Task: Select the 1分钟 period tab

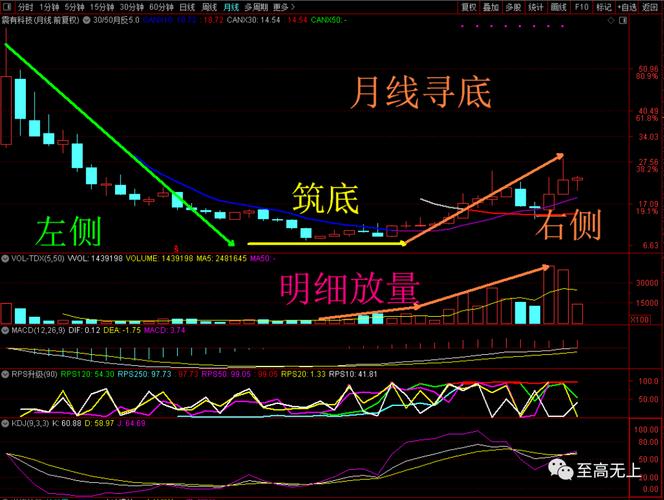Action: click(49, 7)
